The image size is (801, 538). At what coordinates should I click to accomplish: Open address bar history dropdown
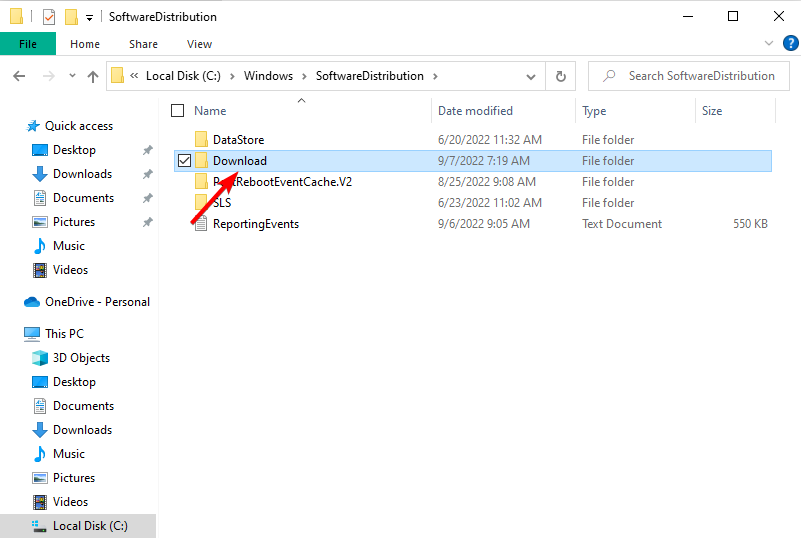point(531,77)
